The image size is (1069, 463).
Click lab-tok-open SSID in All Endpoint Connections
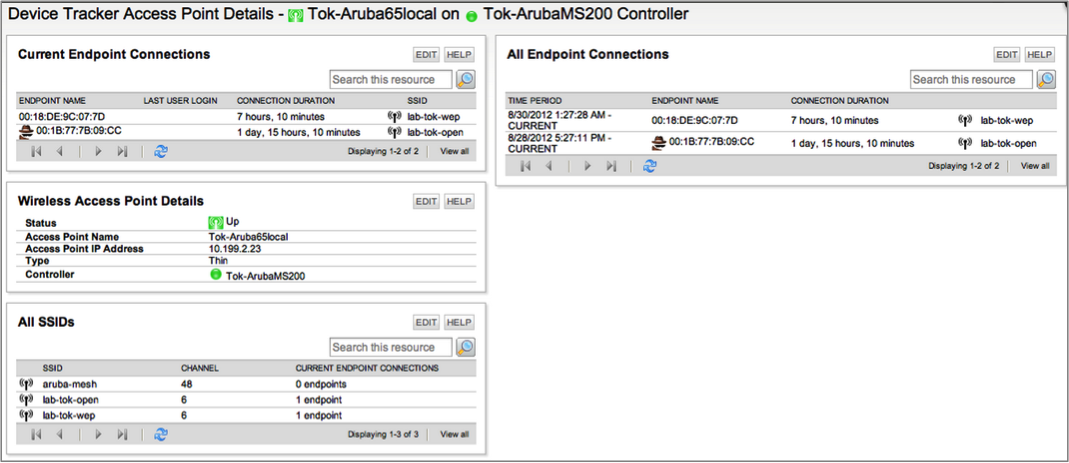coord(1009,143)
